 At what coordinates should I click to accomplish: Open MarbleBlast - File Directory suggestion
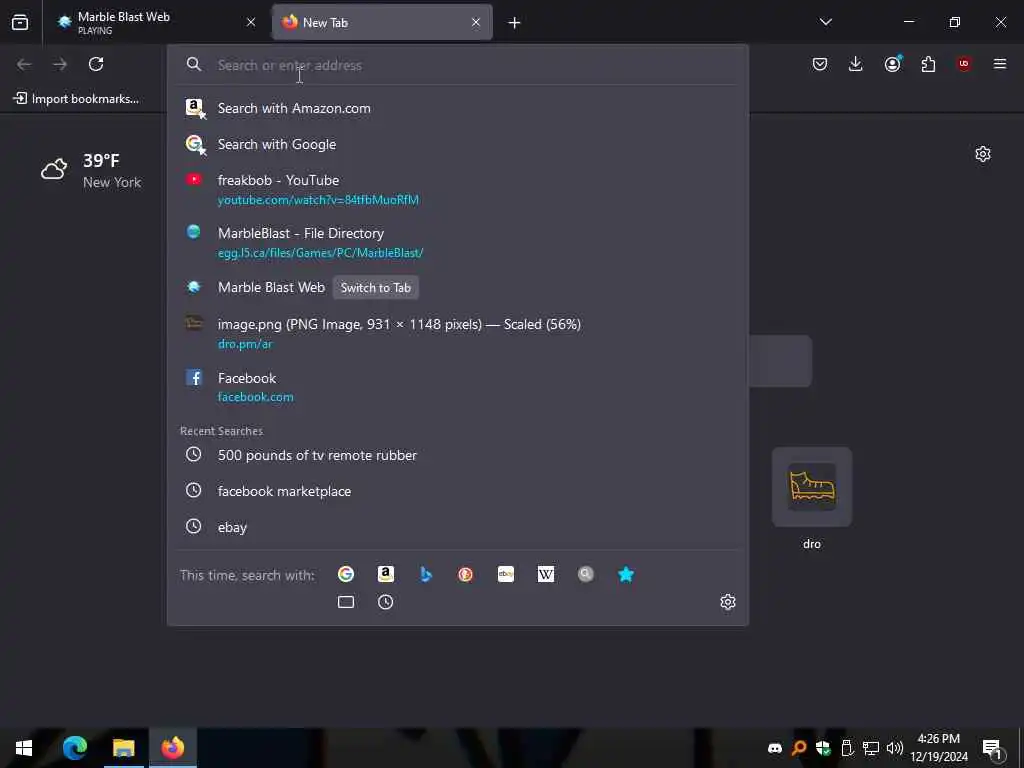[x=457, y=242]
